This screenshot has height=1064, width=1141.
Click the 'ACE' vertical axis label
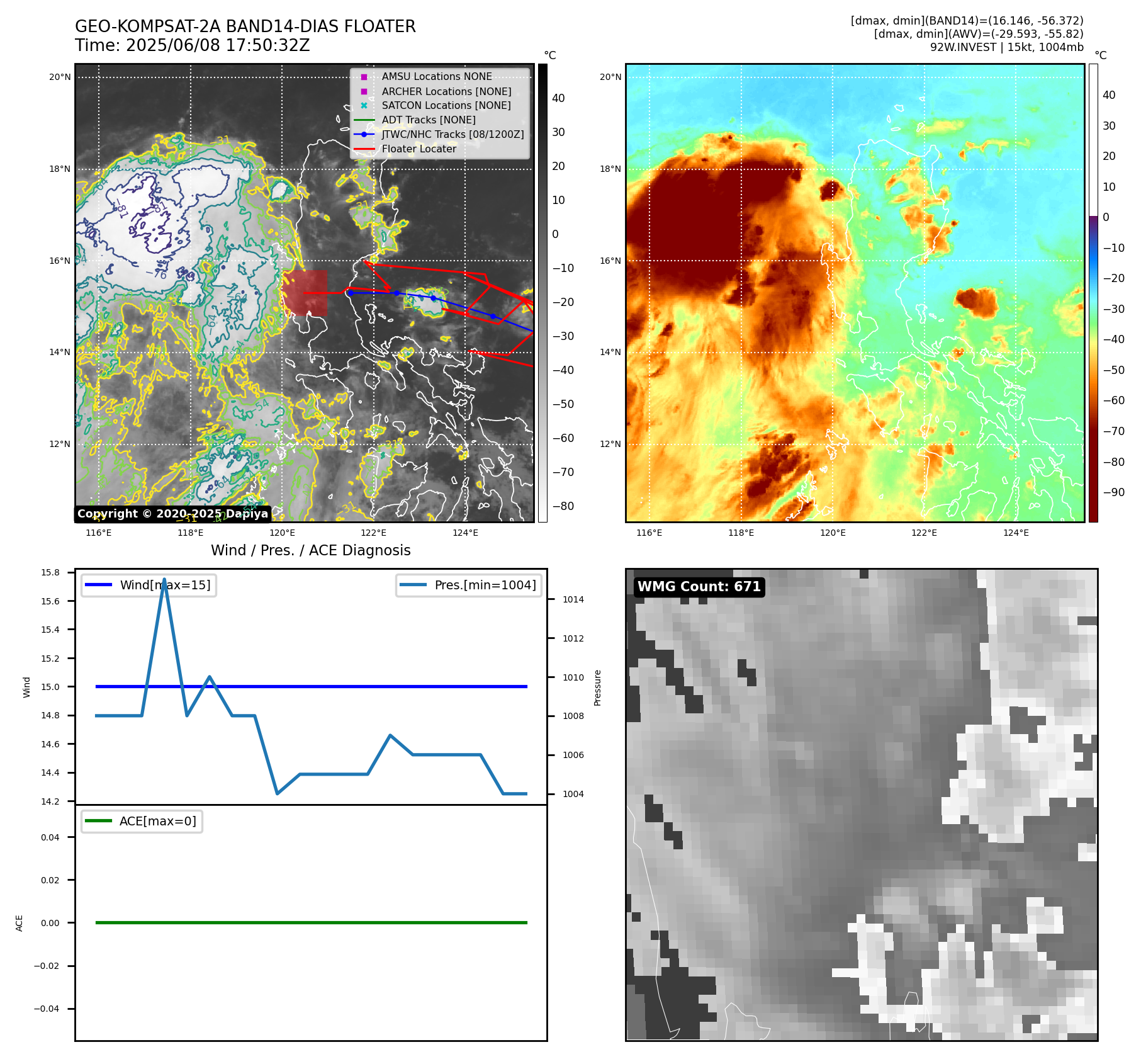pos(20,924)
